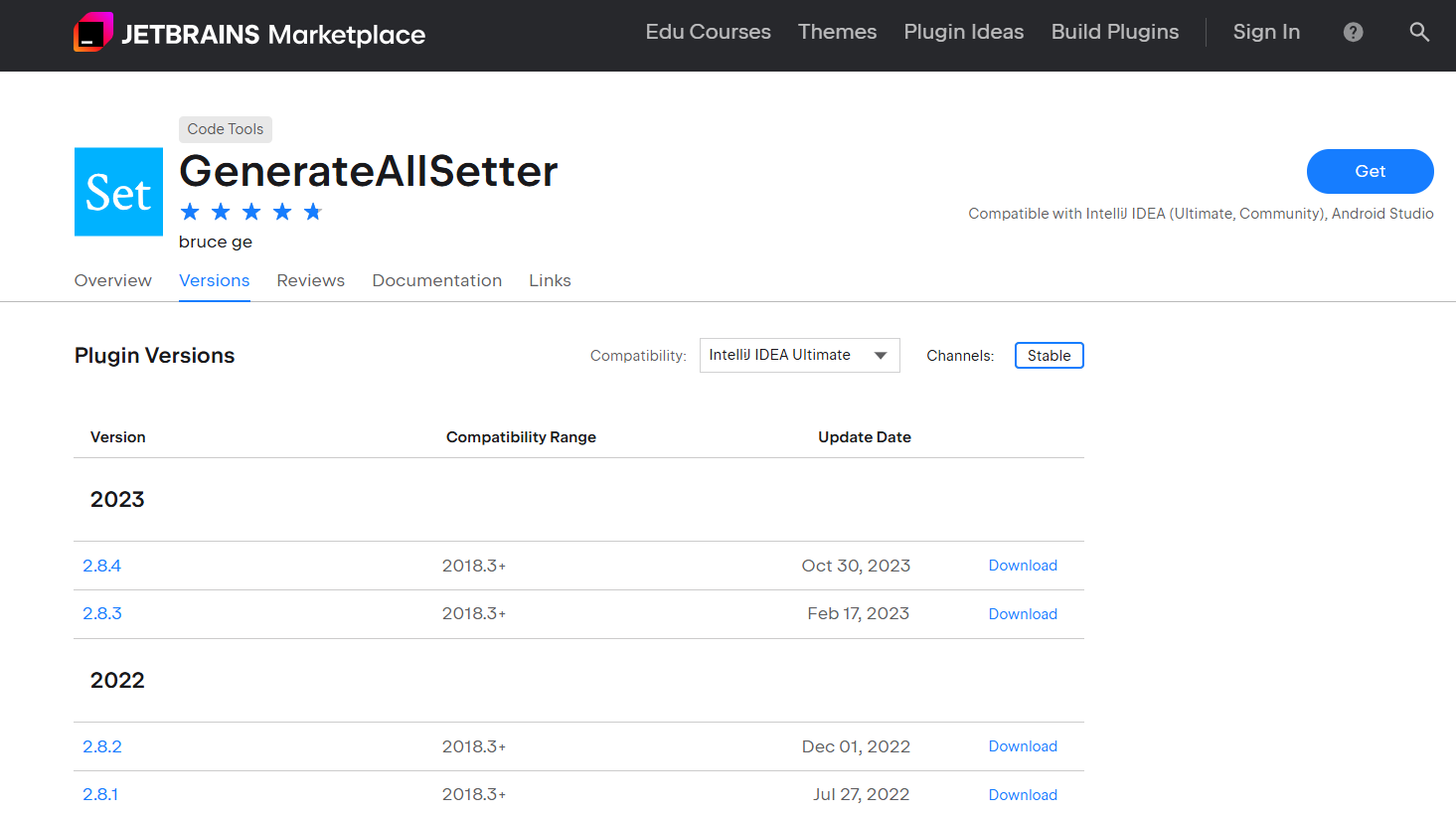Open the bruce ge author link
Image resolution: width=1456 pixels, height=818 pixels.
point(216,242)
